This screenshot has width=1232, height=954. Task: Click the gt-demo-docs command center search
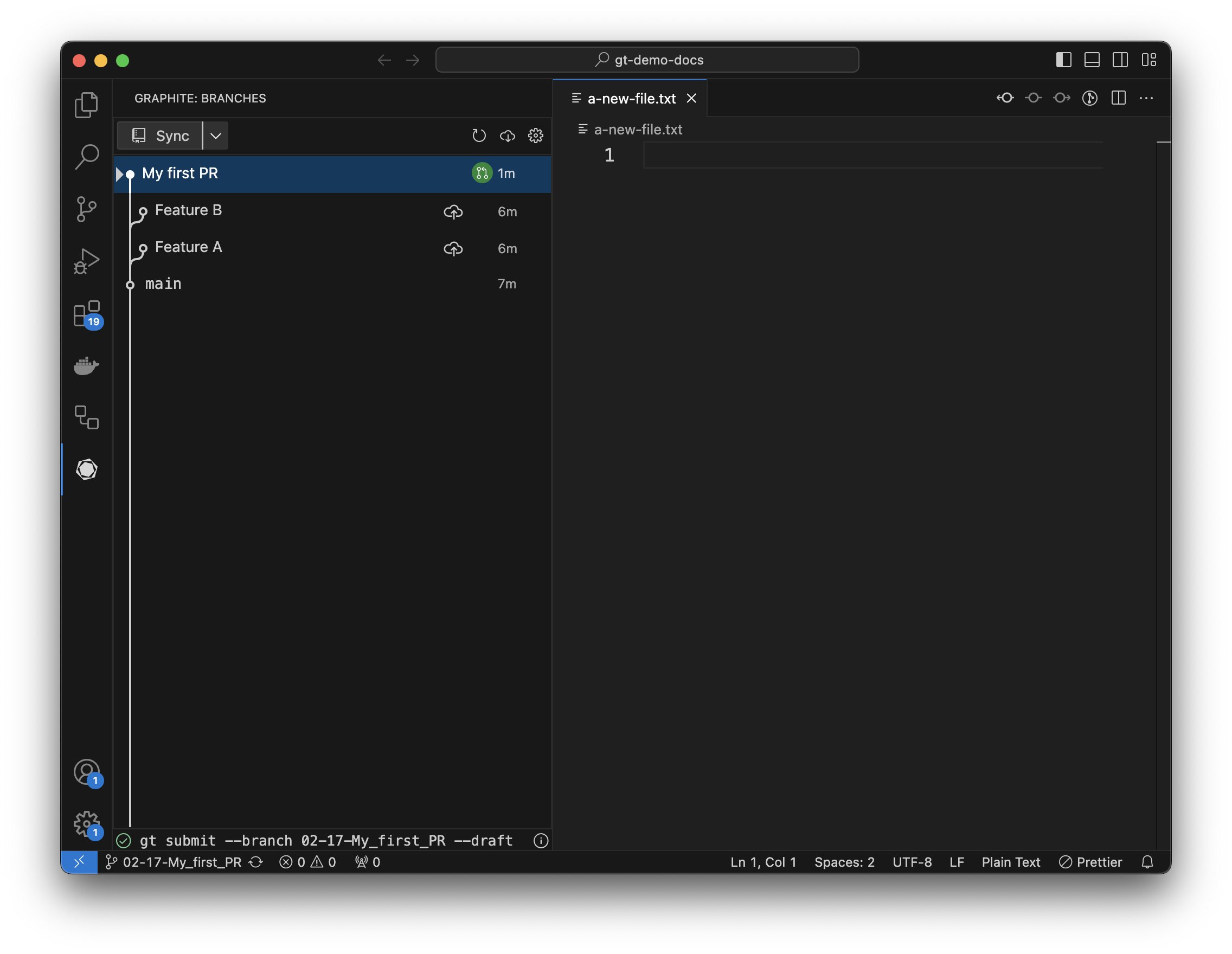[x=647, y=60]
